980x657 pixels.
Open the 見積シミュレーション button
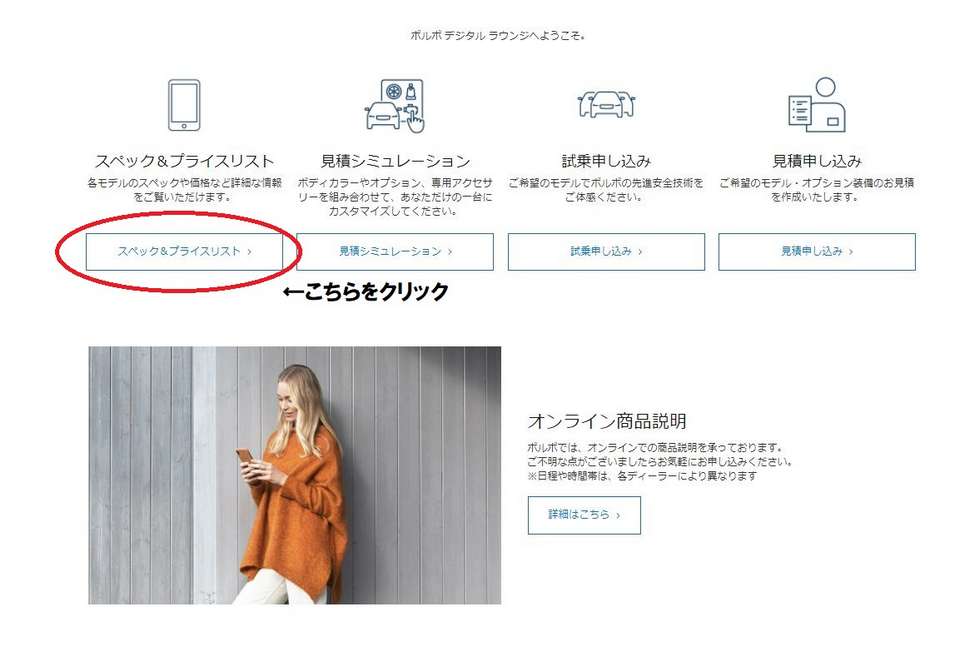point(395,252)
